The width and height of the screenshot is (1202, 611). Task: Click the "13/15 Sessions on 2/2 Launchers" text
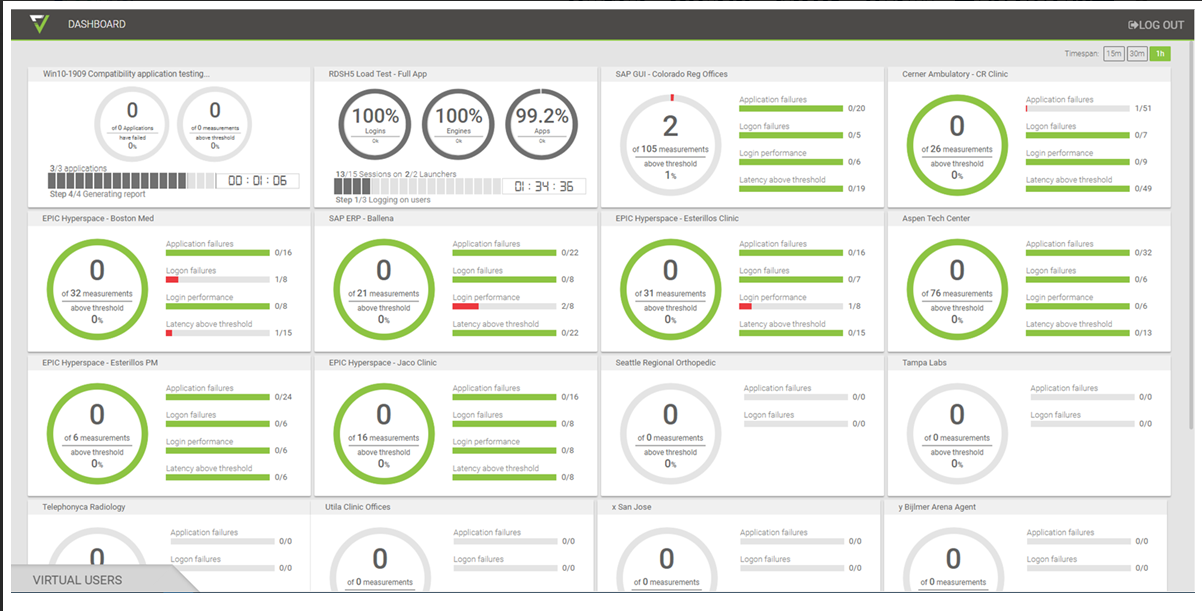(x=396, y=174)
